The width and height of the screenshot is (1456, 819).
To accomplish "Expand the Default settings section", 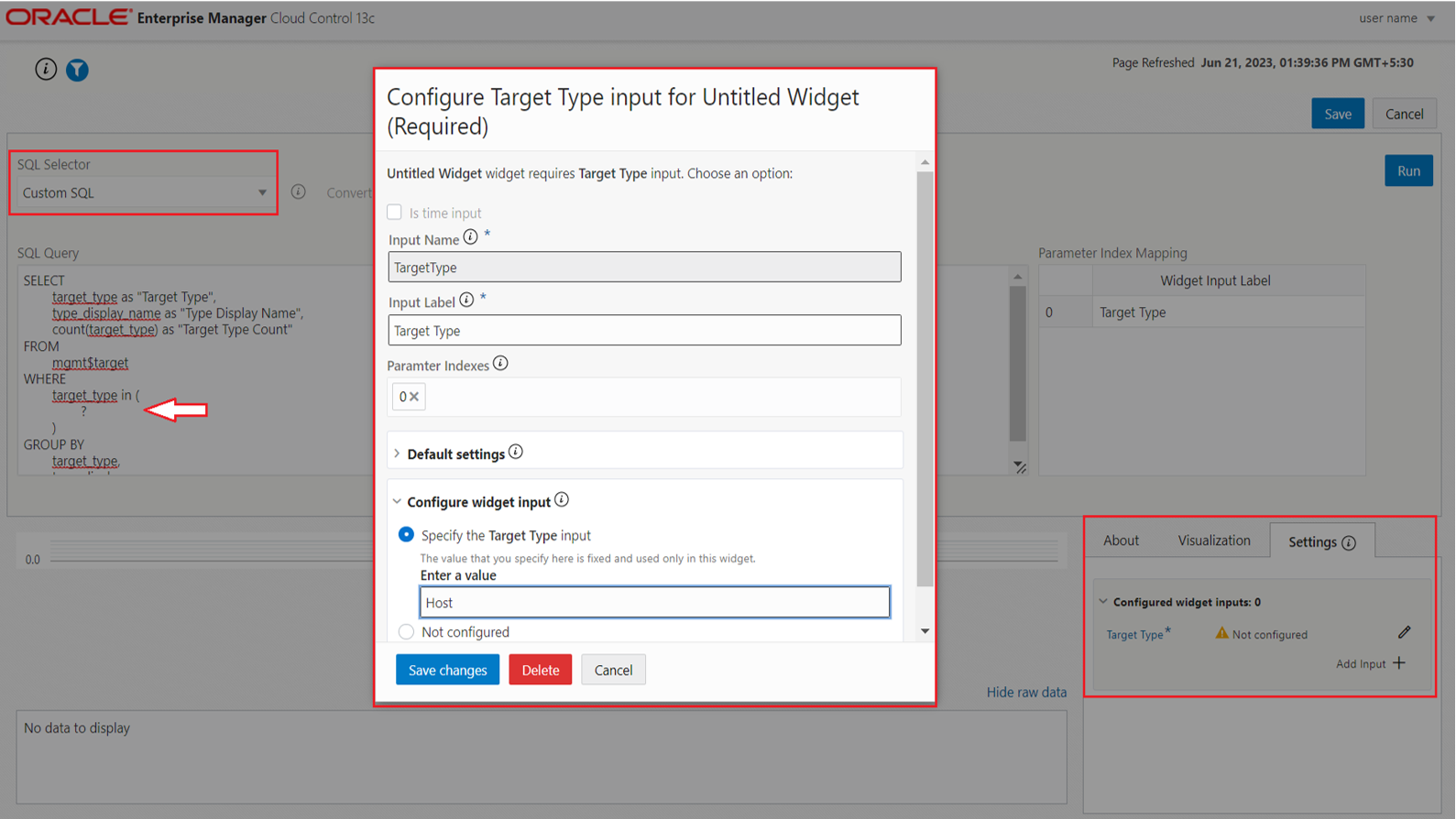I will (x=398, y=453).
